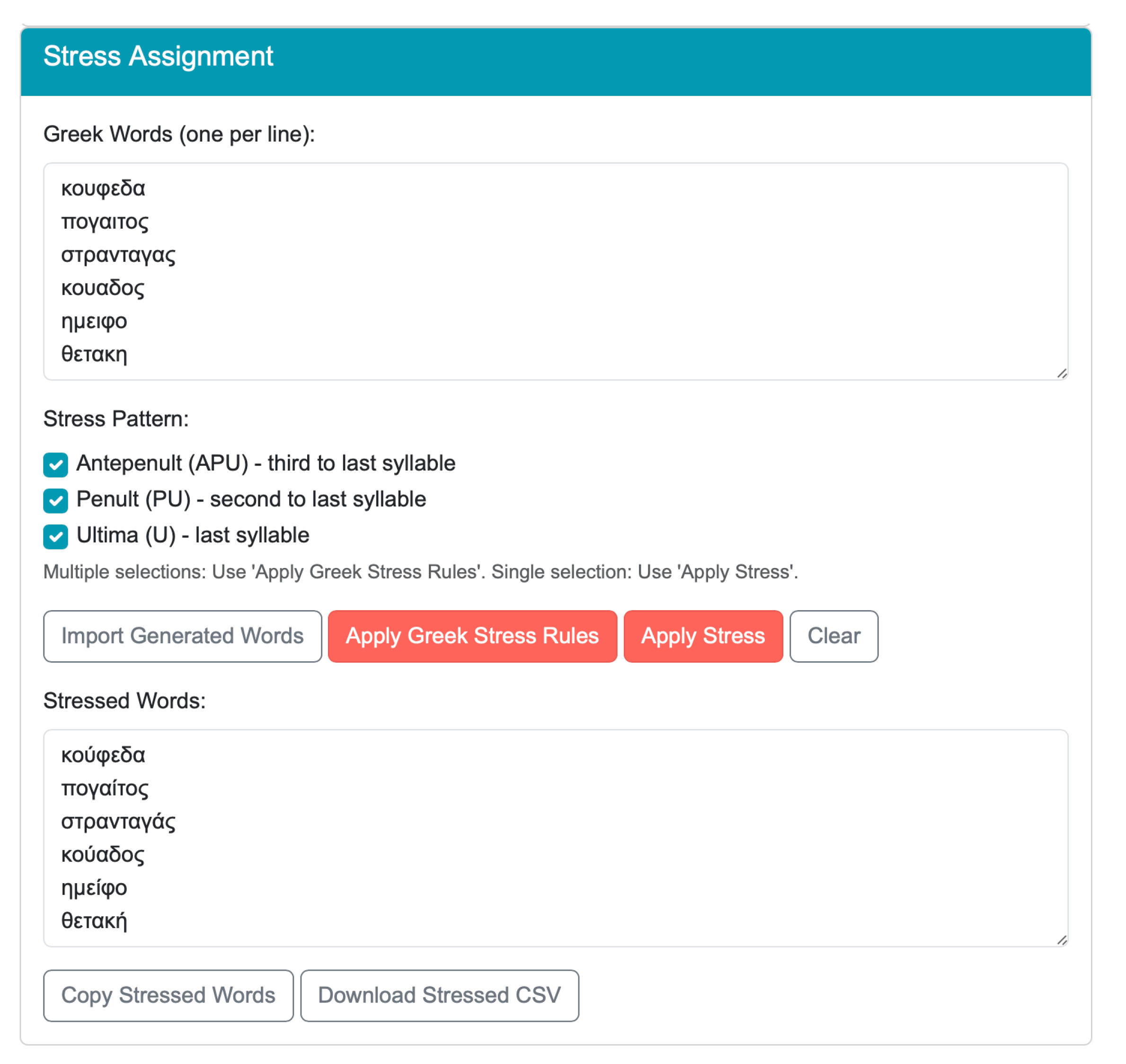The height and width of the screenshot is (1064, 1126).
Task: Click stressed output word ημείφο
Action: (x=94, y=887)
